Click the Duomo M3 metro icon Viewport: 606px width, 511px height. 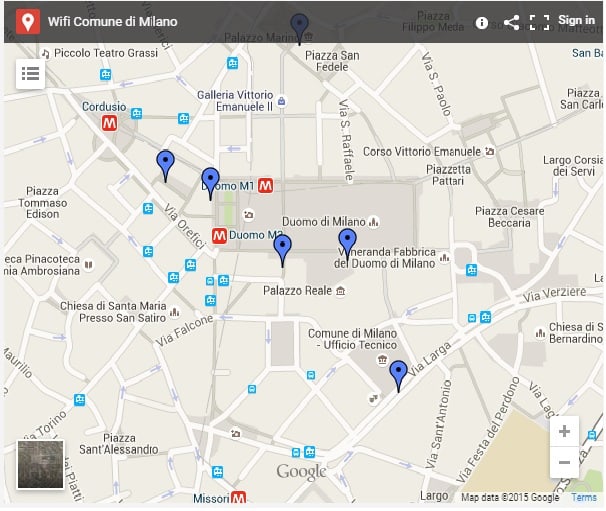219,236
